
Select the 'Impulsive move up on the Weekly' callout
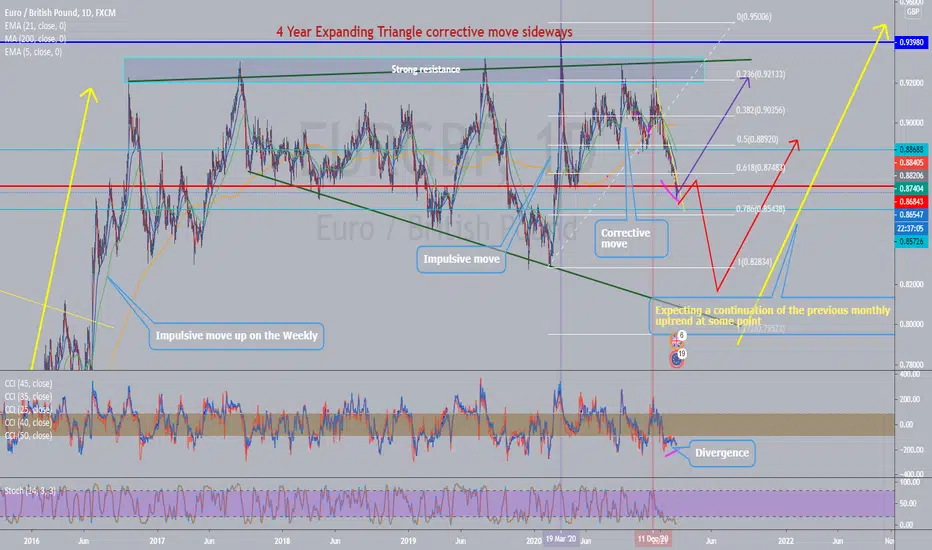pyautogui.click(x=237, y=336)
